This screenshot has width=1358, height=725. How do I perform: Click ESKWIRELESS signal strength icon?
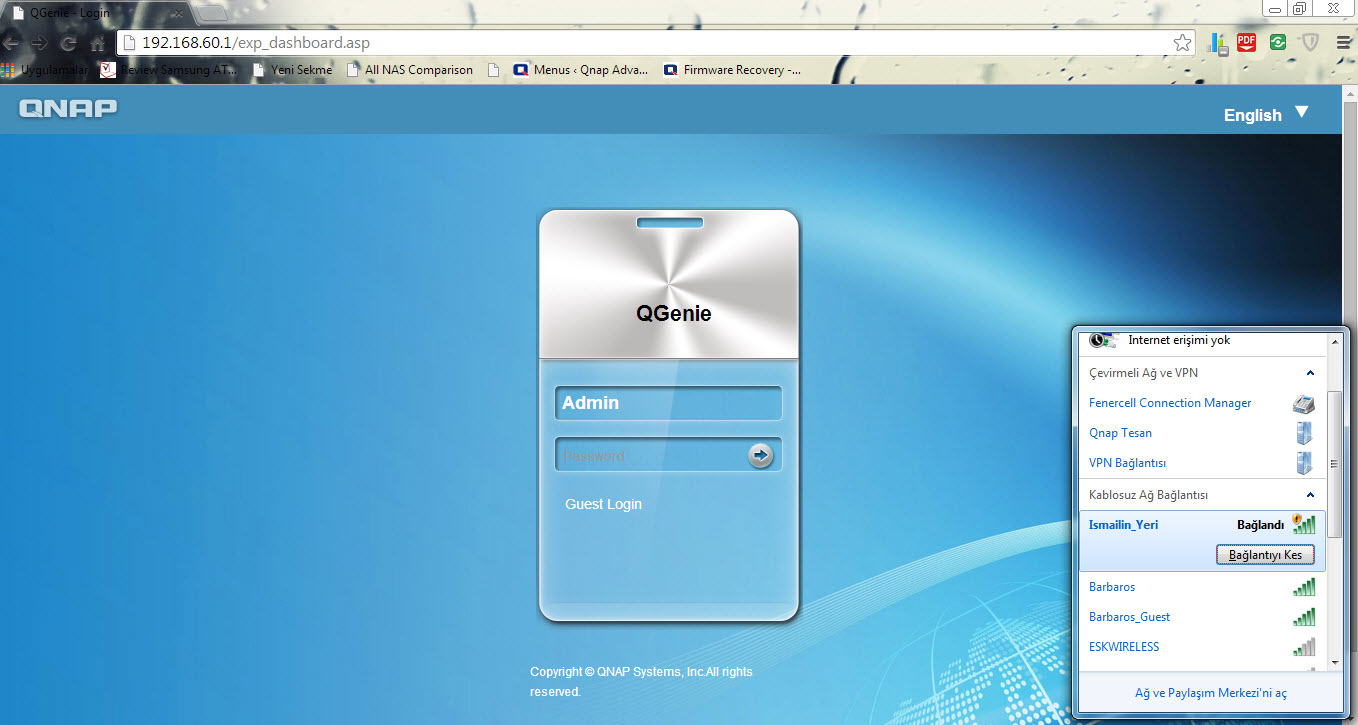(x=1304, y=647)
